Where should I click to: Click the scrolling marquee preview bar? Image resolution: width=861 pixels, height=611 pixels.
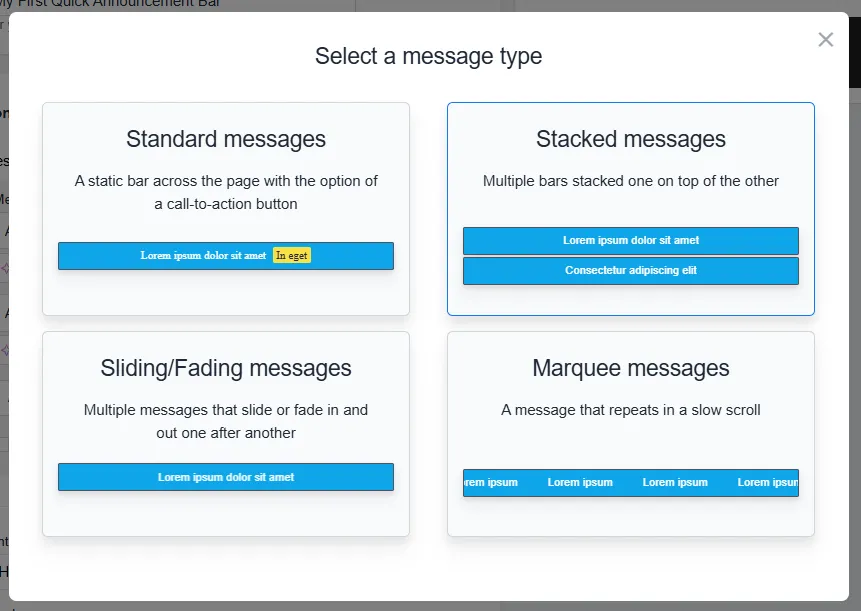(x=630, y=483)
